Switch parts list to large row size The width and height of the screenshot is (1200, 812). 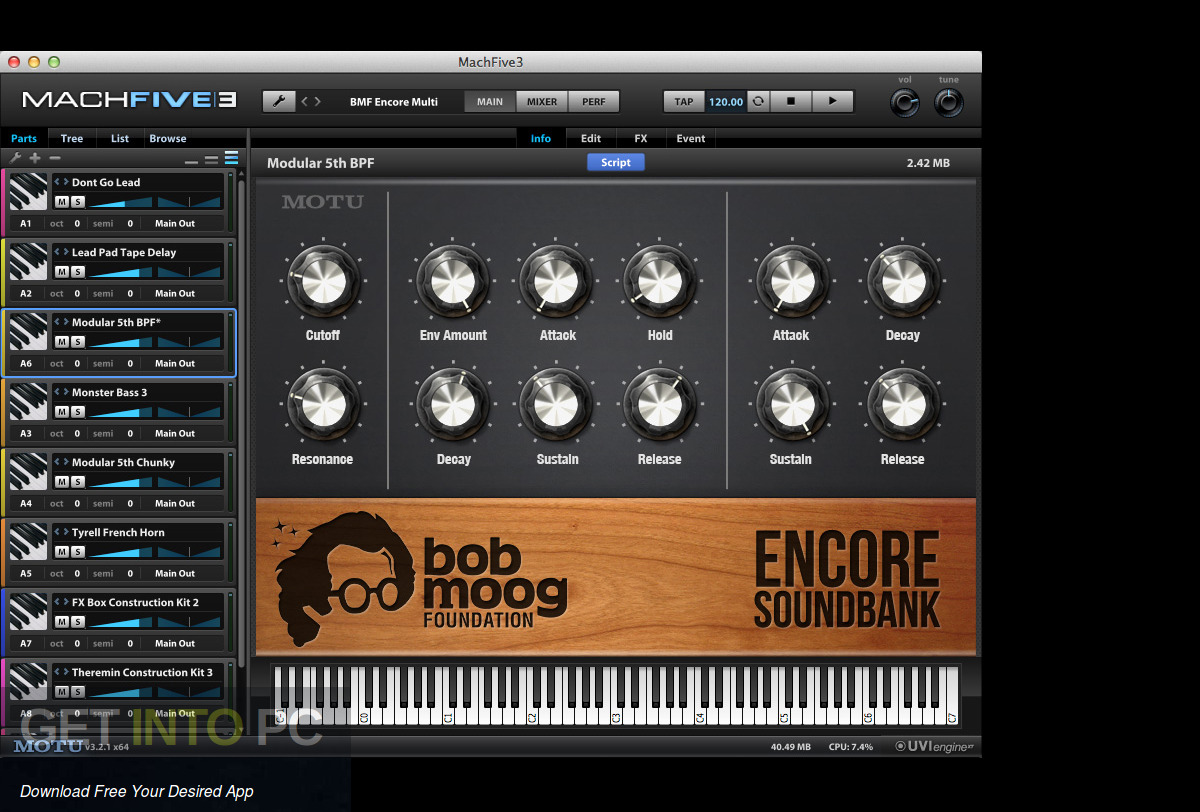click(x=231, y=158)
